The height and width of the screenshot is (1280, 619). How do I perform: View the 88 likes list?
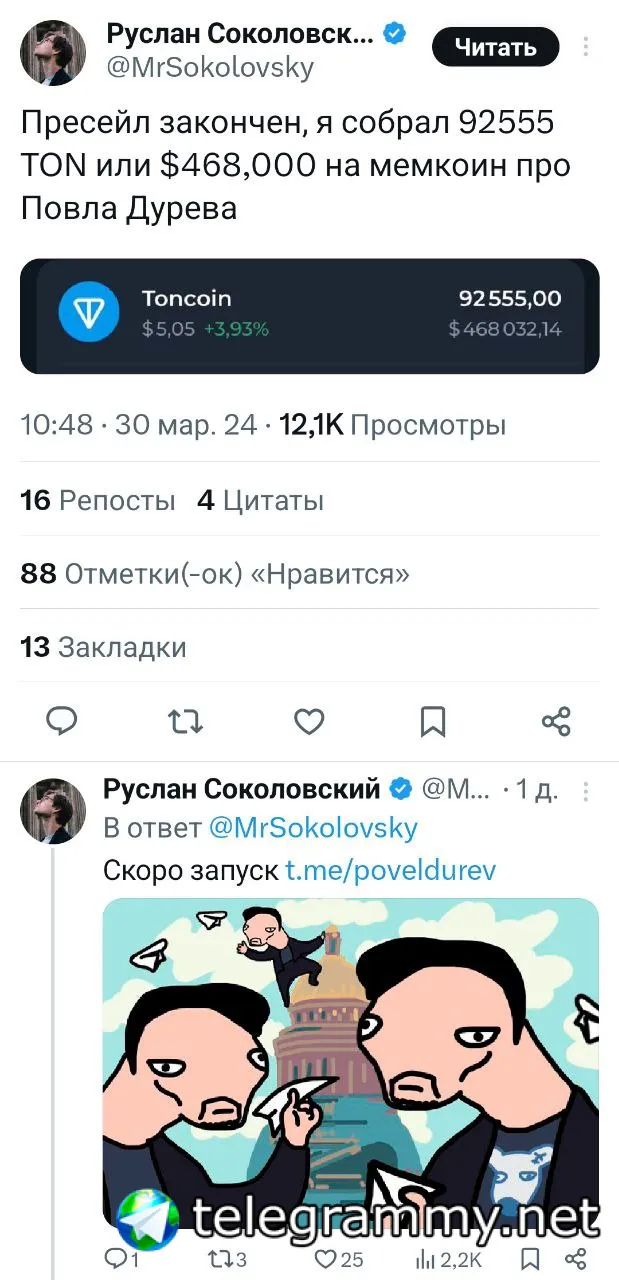(x=215, y=574)
